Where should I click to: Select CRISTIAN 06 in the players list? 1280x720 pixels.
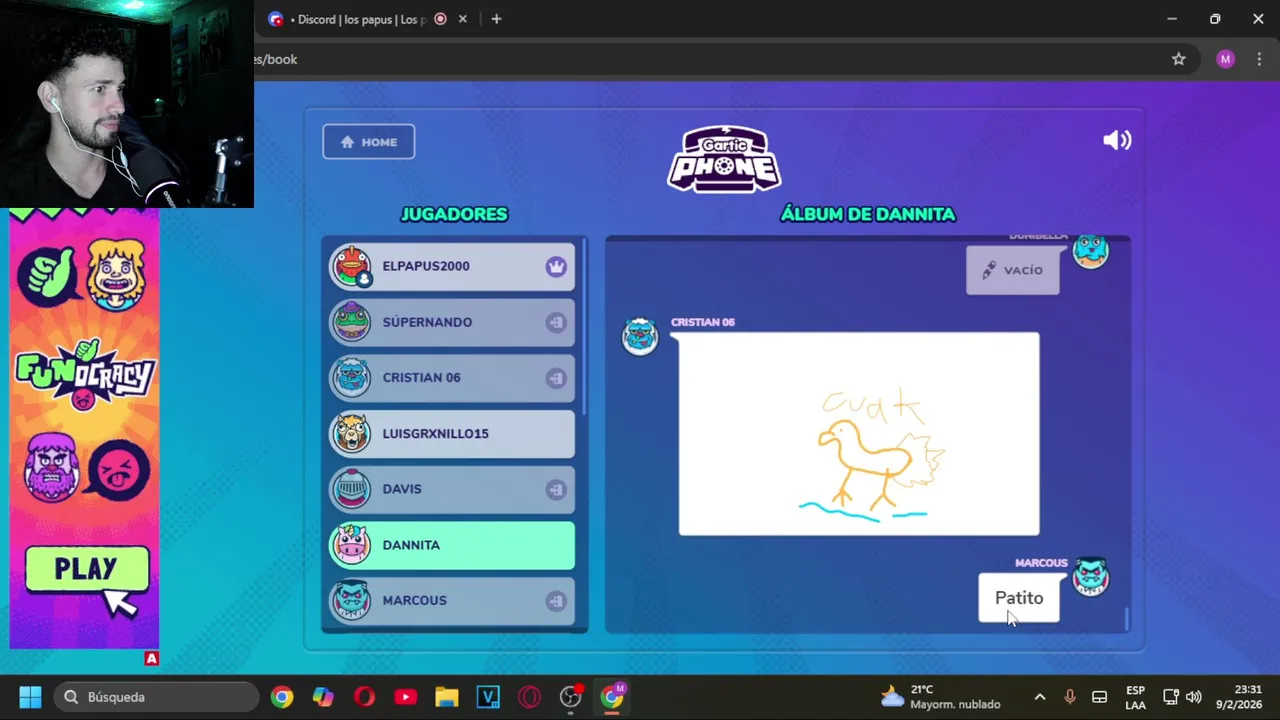[452, 377]
